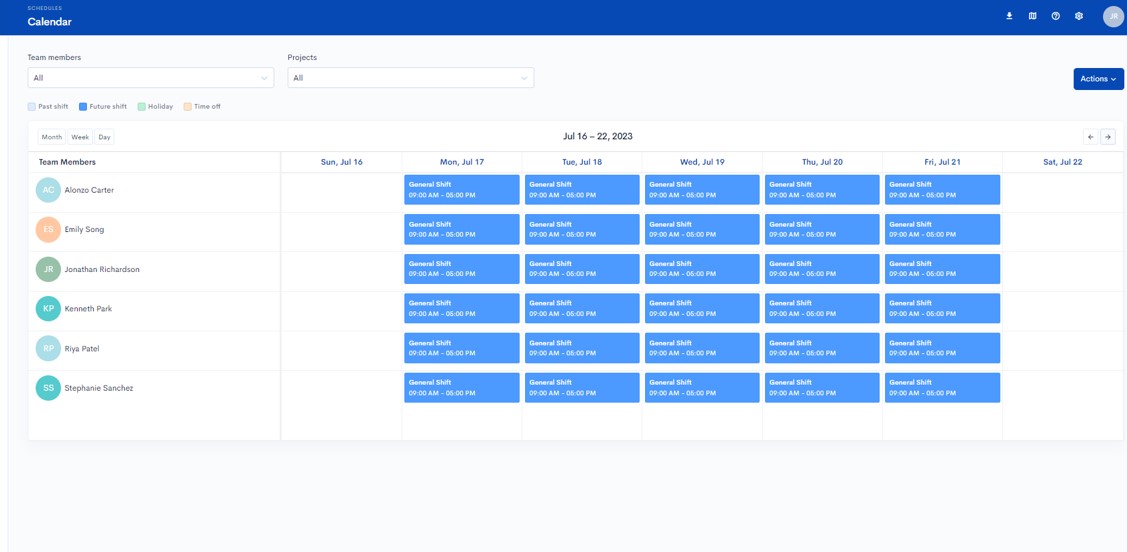Open the settings gear icon

coord(1078,16)
